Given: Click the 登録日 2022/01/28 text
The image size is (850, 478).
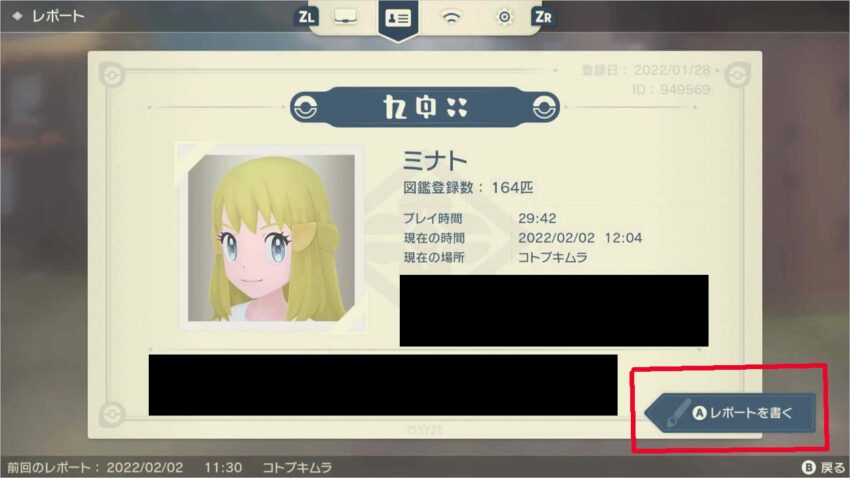Looking at the screenshot, I should [x=646, y=70].
